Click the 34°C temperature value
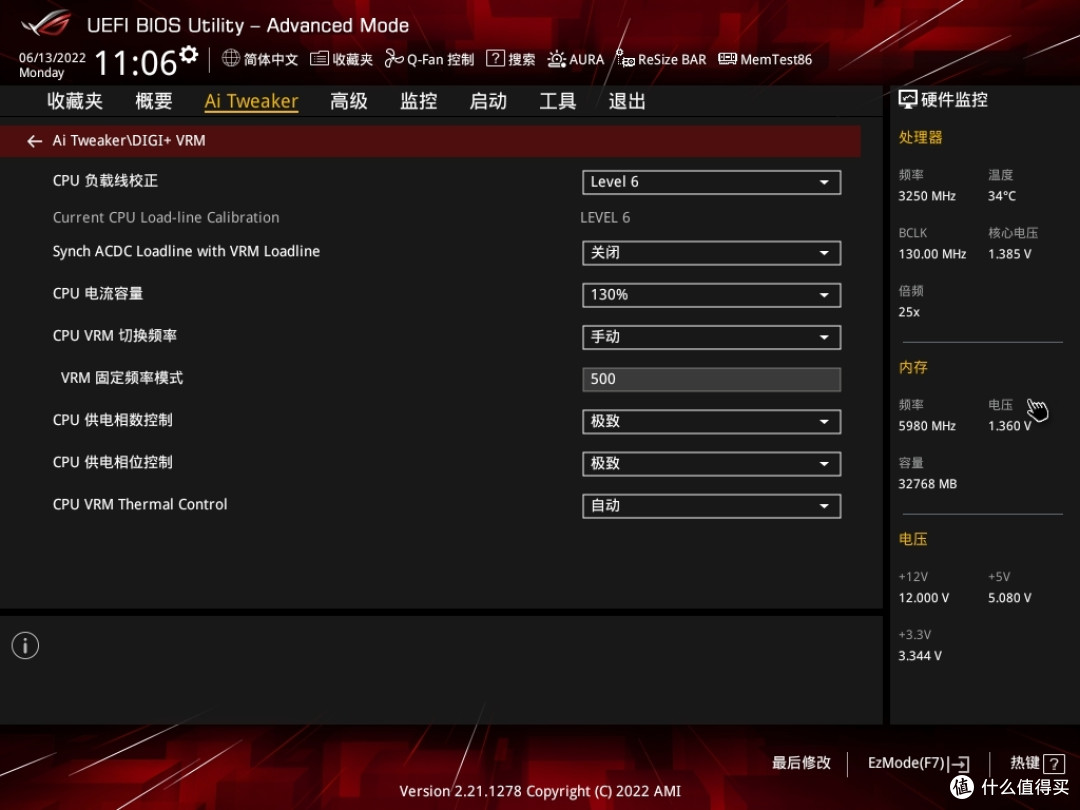The width and height of the screenshot is (1080, 810). [x=1001, y=196]
